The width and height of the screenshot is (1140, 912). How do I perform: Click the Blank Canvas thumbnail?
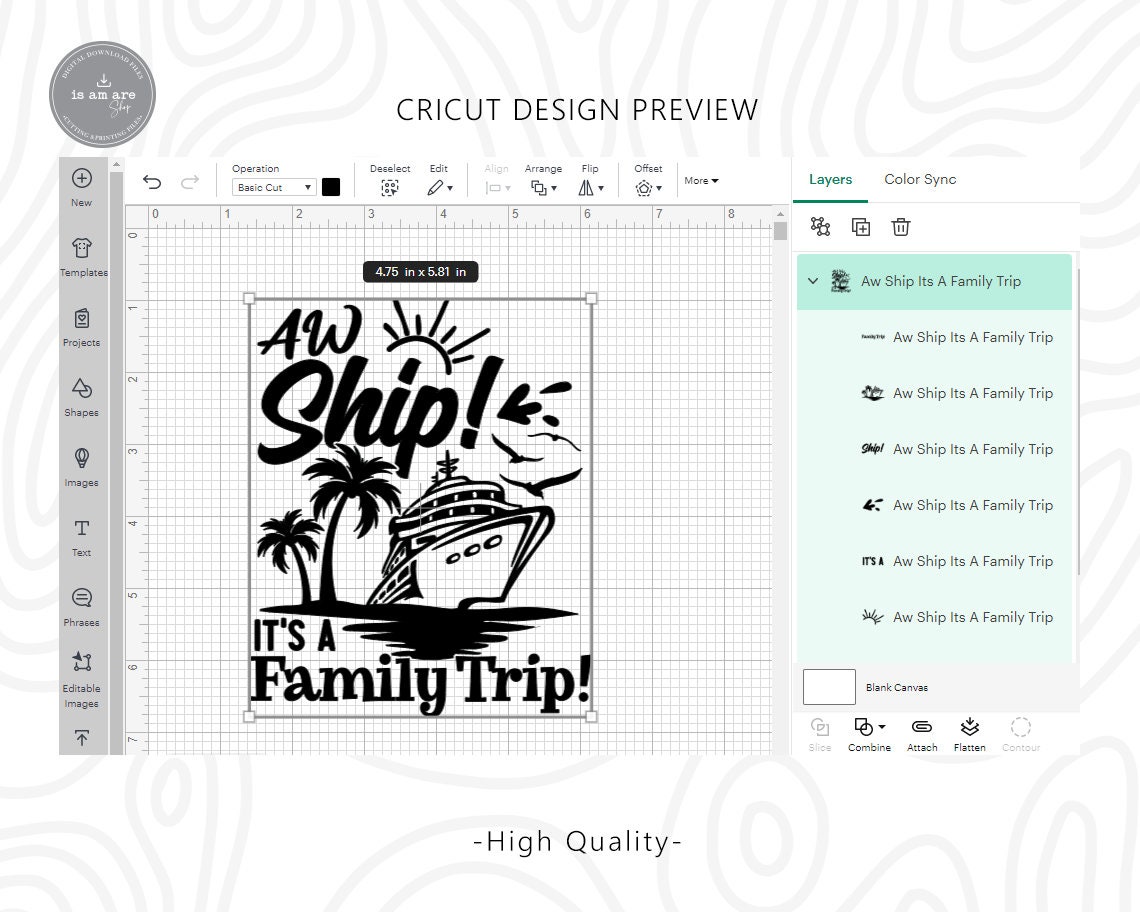click(x=829, y=687)
